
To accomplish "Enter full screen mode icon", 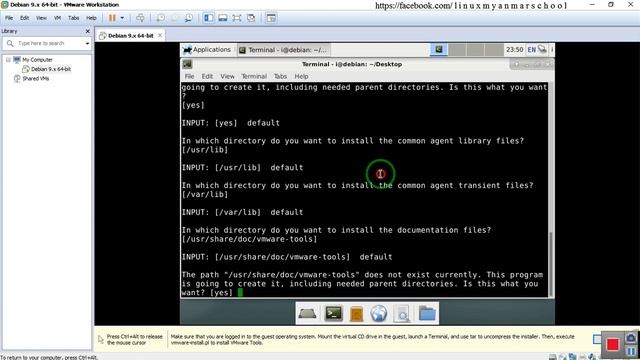I will pyautogui.click(x=237, y=18).
